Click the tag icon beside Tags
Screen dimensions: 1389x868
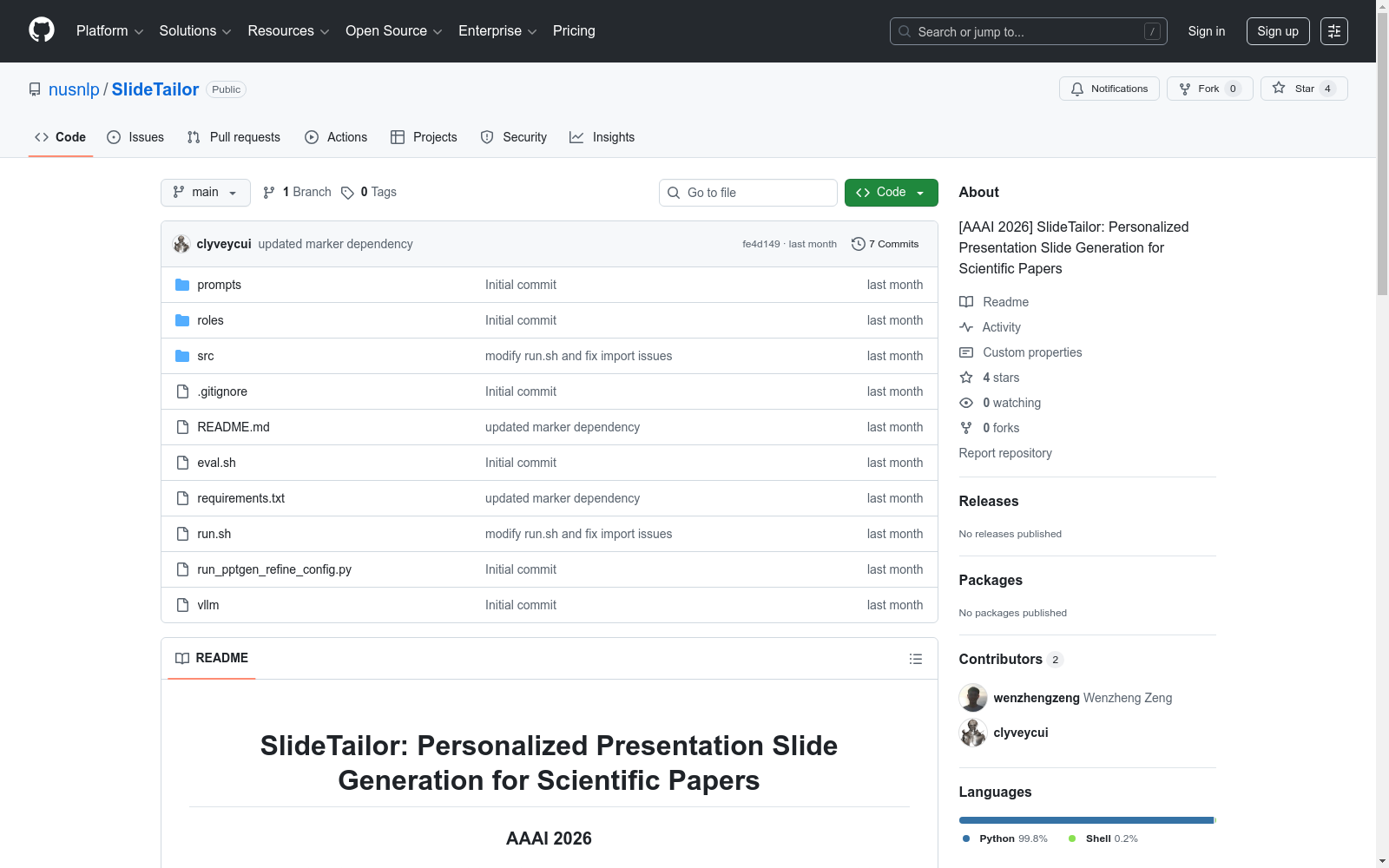click(x=347, y=193)
